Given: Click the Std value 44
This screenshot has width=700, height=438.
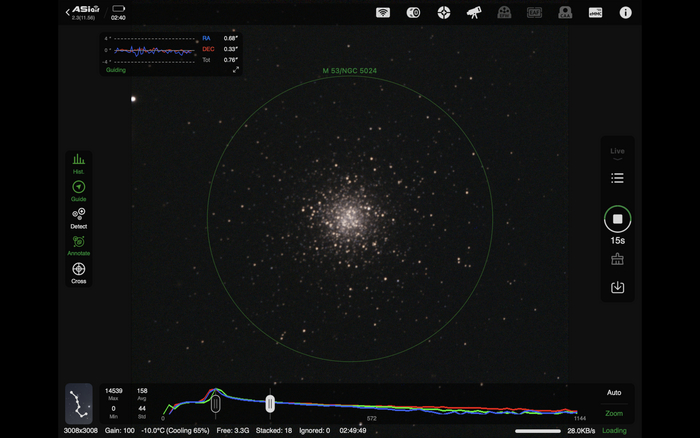Looking at the screenshot, I should 142,408.
